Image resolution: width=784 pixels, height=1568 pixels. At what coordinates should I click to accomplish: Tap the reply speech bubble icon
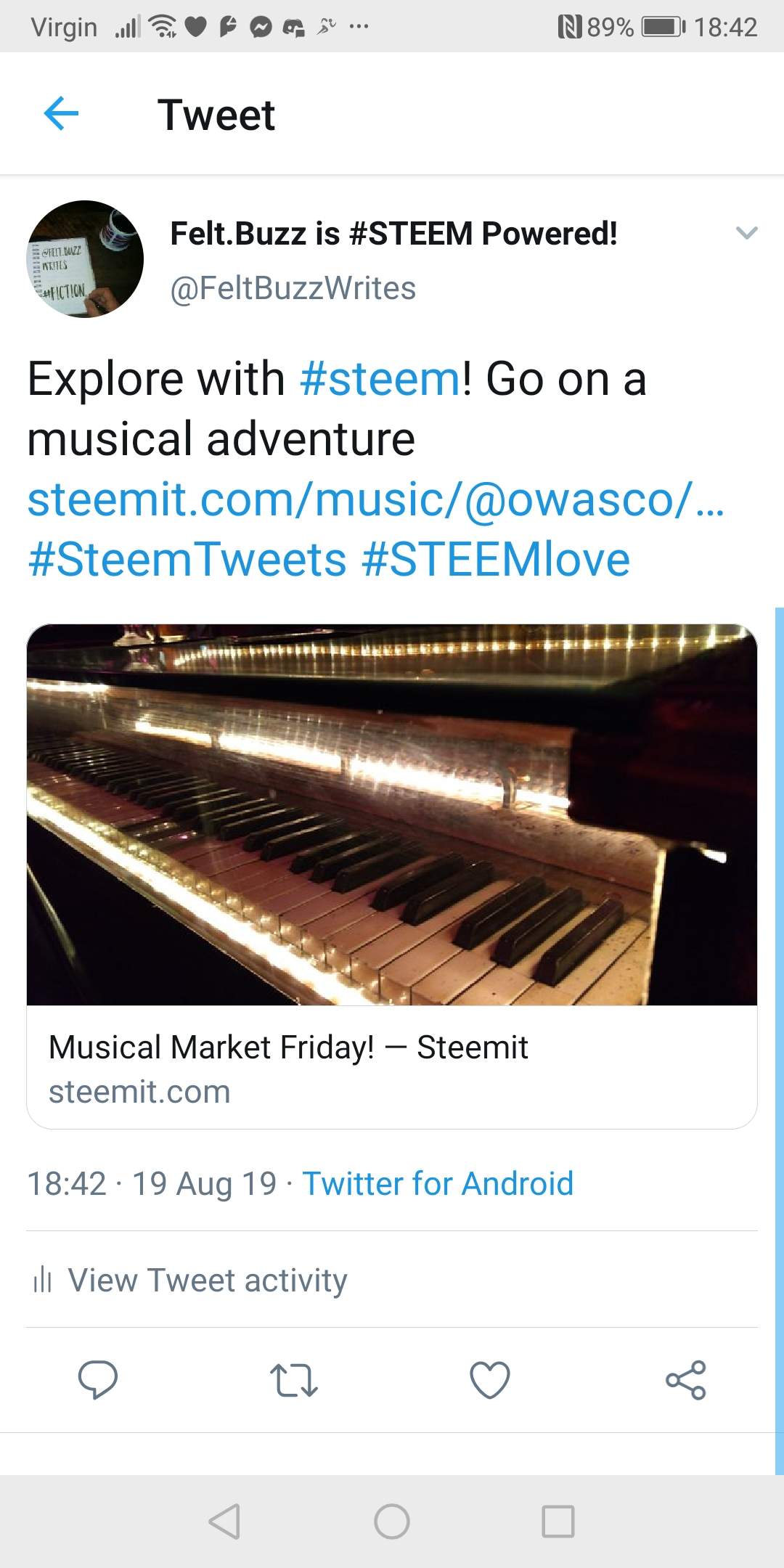98,1379
